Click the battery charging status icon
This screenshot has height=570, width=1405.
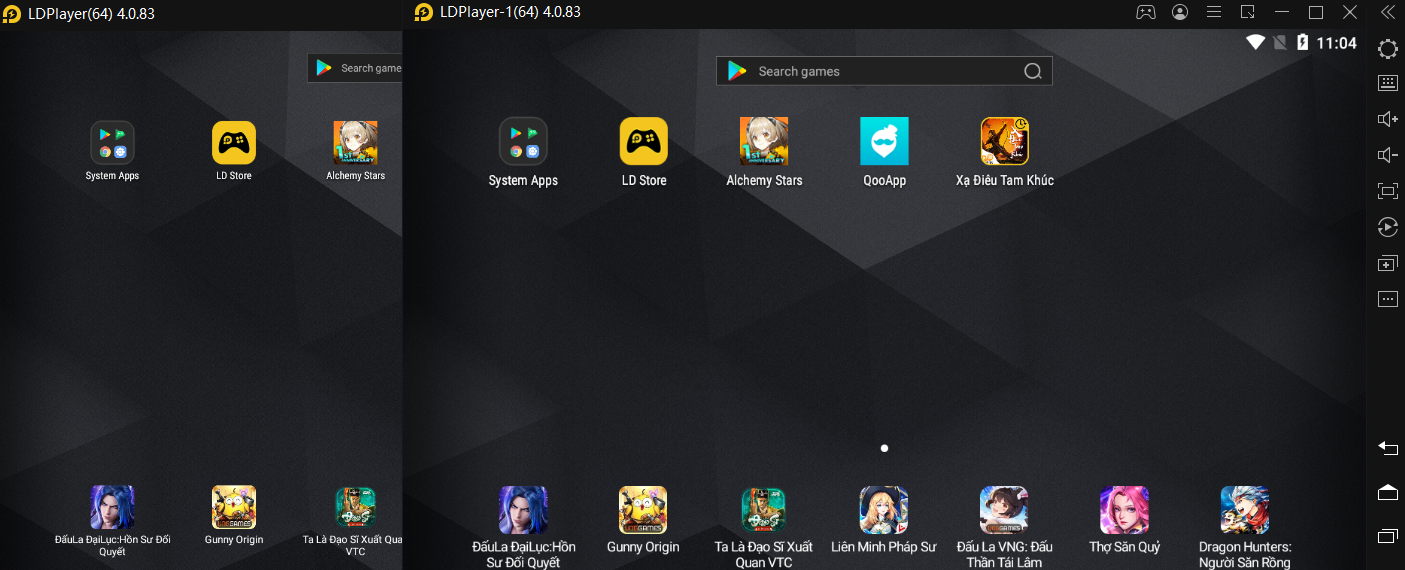click(1302, 42)
